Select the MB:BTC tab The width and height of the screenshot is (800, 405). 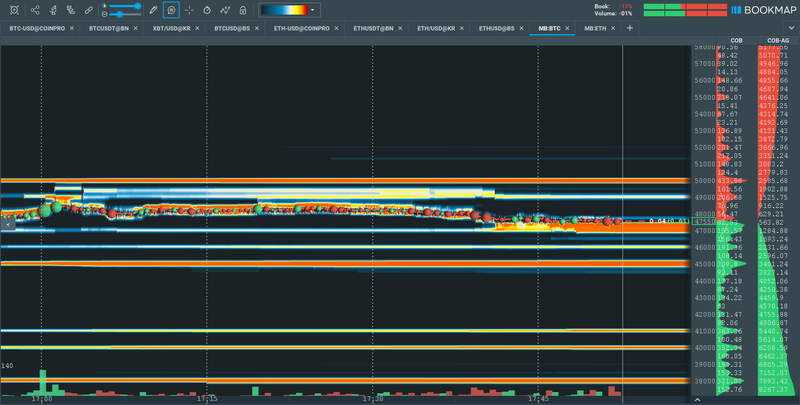549,29
